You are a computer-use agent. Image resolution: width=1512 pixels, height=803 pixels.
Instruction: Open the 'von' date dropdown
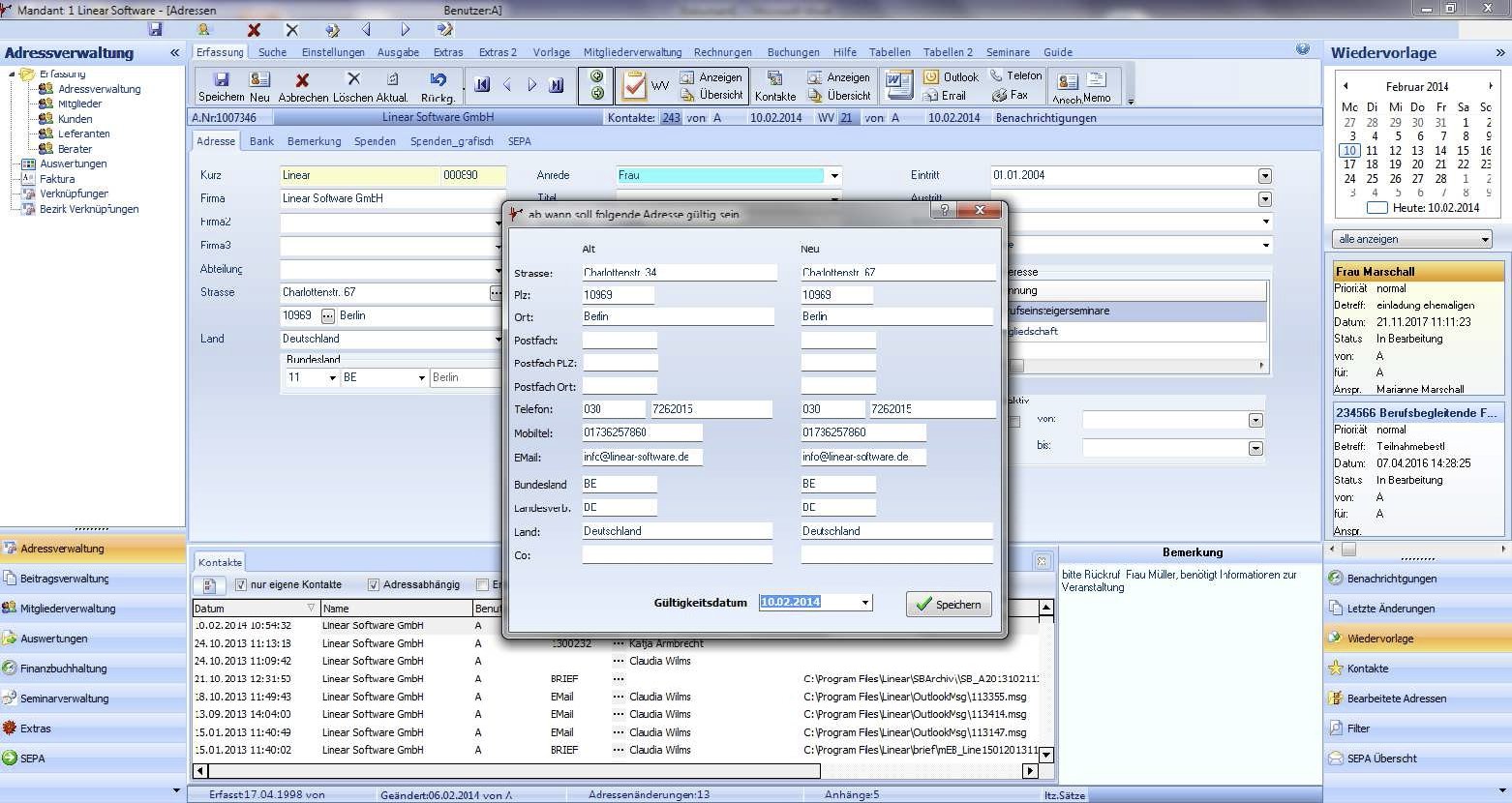(1255, 421)
